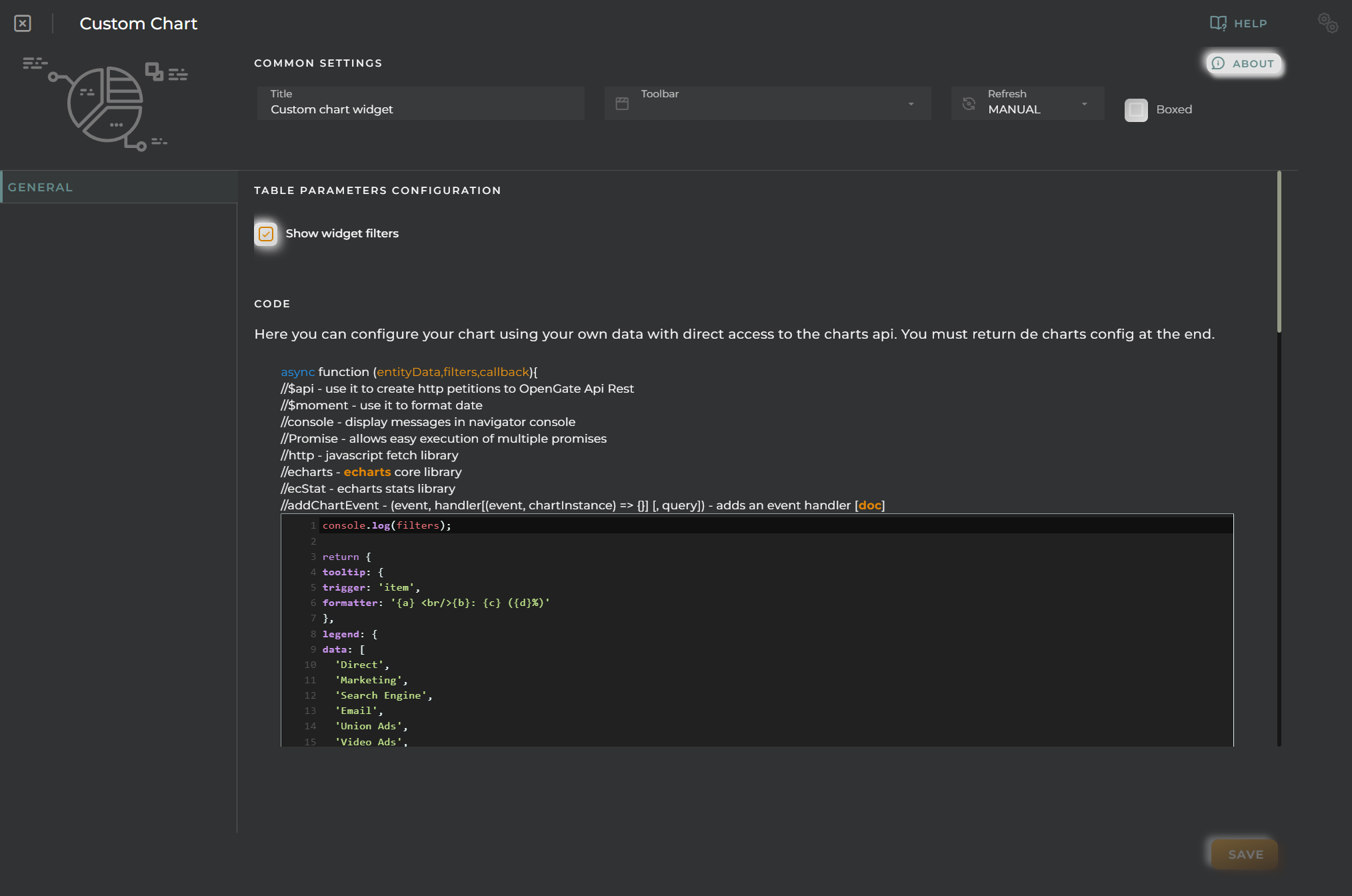
Task: Save the chart configuration
Action: coord(1245,854)
